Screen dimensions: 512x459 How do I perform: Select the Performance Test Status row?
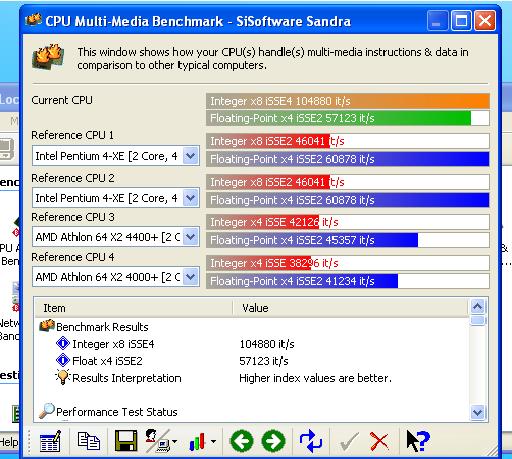coord(117,412)
